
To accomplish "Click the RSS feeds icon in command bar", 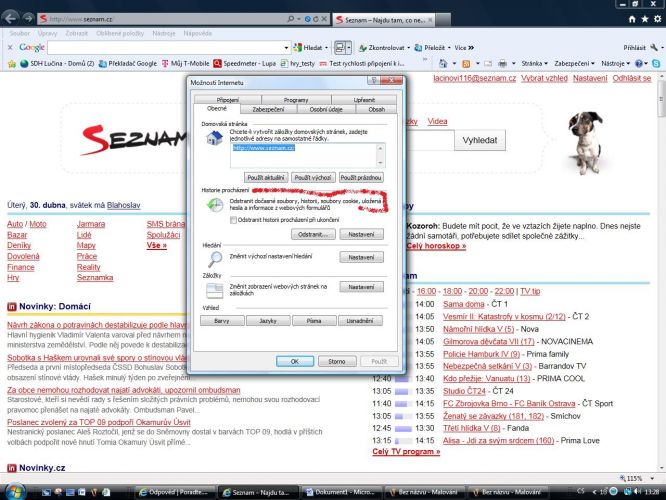I will coord(466,64).
